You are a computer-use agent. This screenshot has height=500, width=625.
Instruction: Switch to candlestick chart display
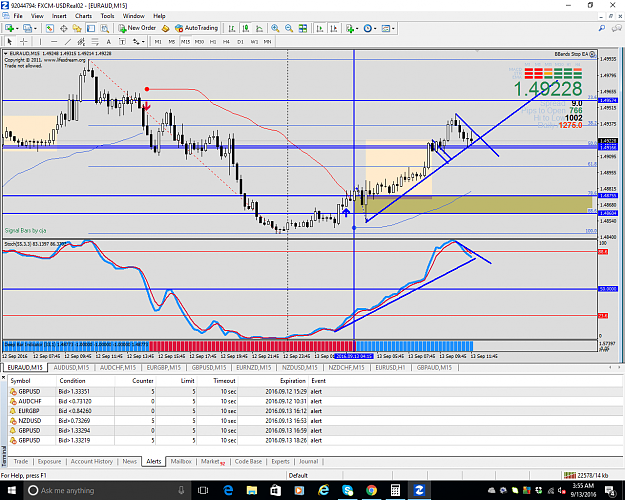click(x=246, y=28)
